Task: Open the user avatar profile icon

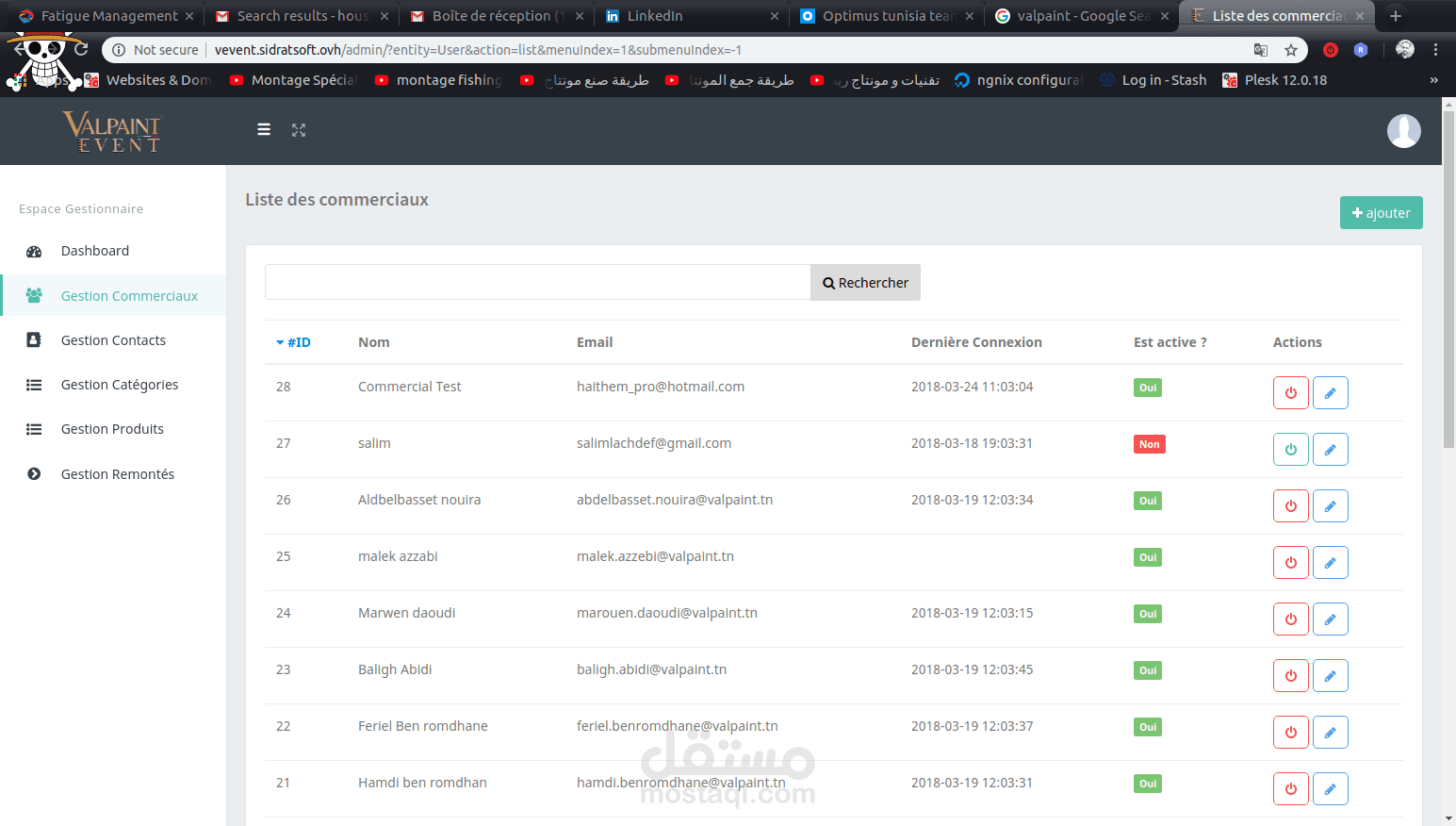Action: point(1403,131)
